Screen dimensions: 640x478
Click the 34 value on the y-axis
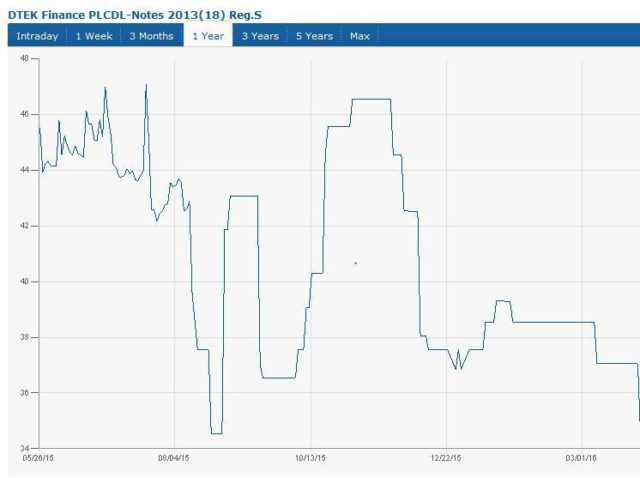point(26,448)
